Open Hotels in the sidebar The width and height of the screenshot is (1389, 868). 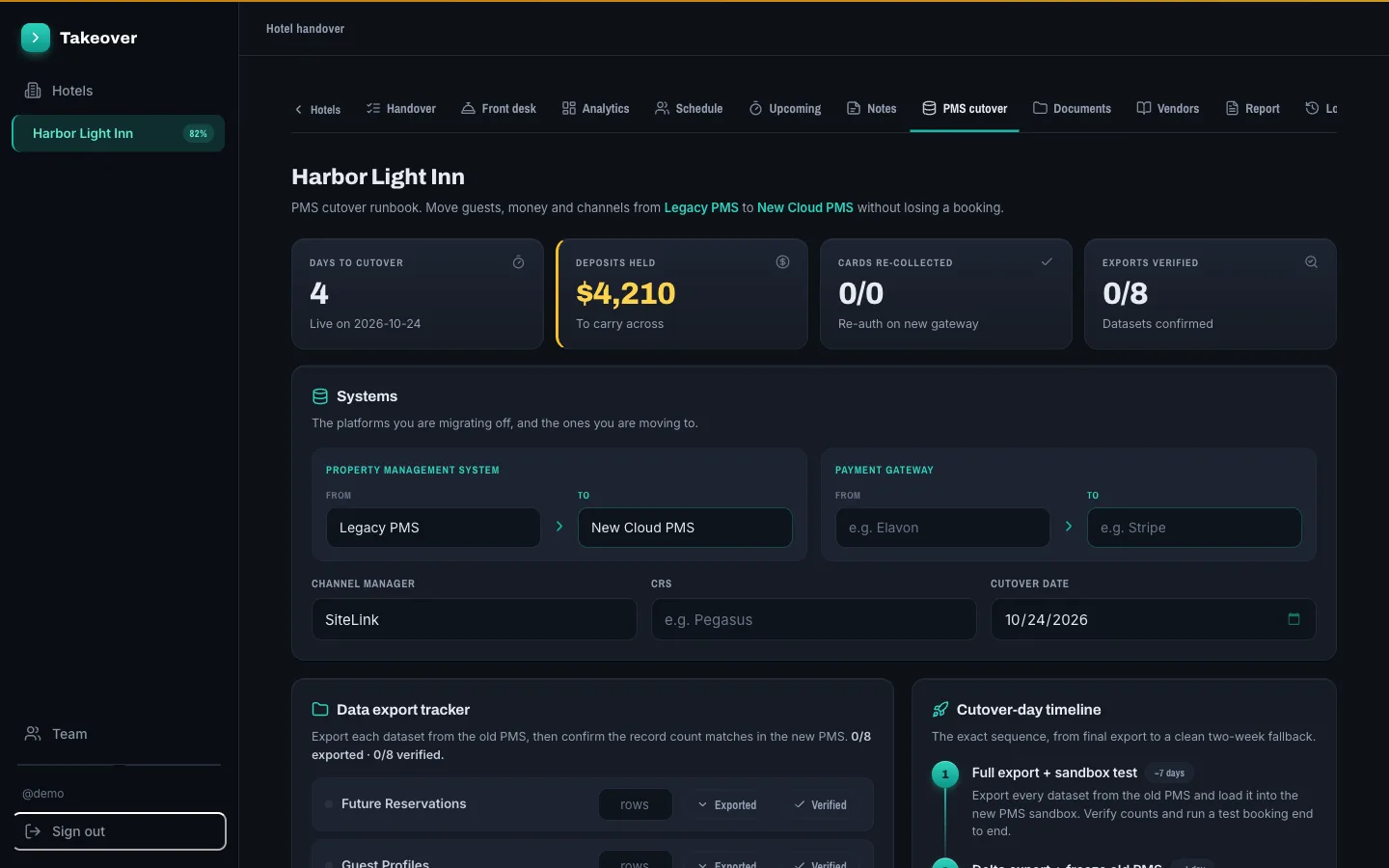pyautogui.click(x=119, y=91)
